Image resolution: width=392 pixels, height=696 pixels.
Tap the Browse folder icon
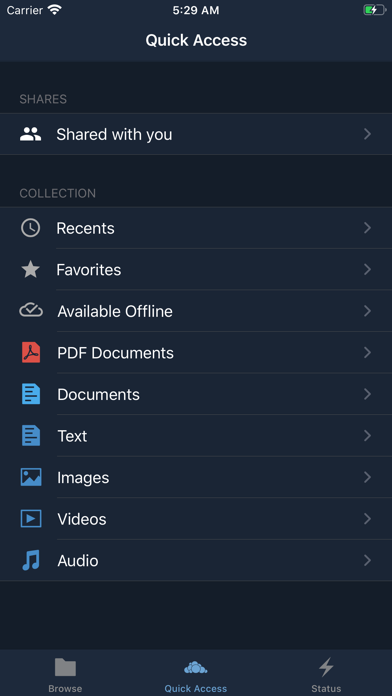tap(65, 667)
